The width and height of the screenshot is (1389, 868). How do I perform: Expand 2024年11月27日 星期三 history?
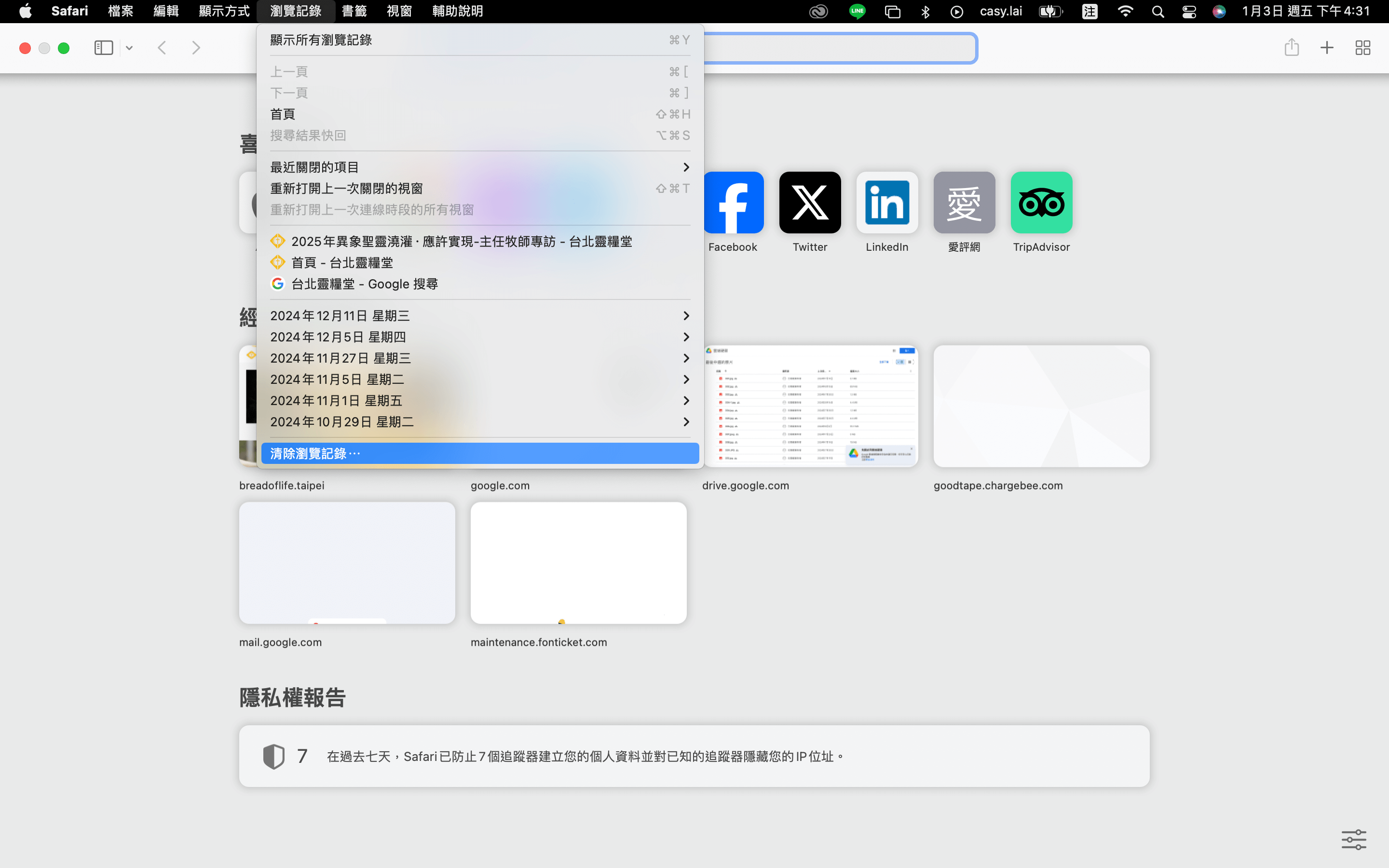point(480,358)
